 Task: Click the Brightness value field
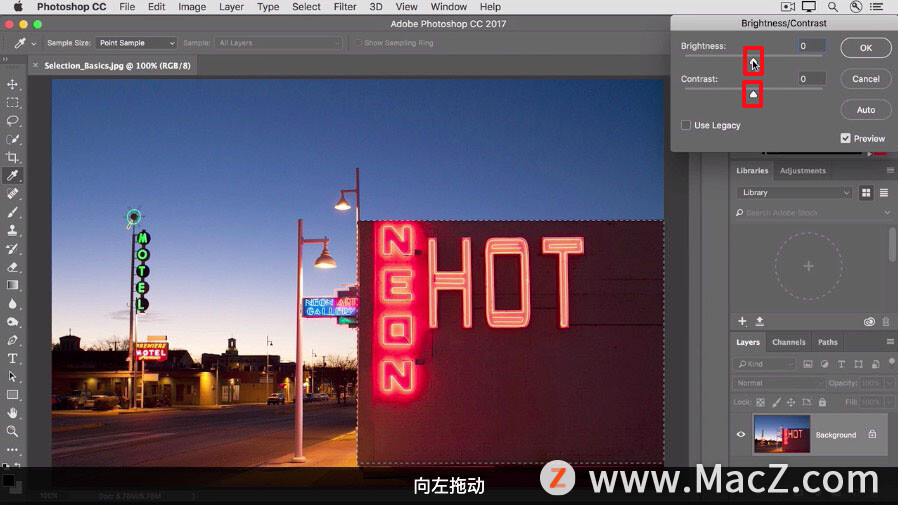coord(812,46)
